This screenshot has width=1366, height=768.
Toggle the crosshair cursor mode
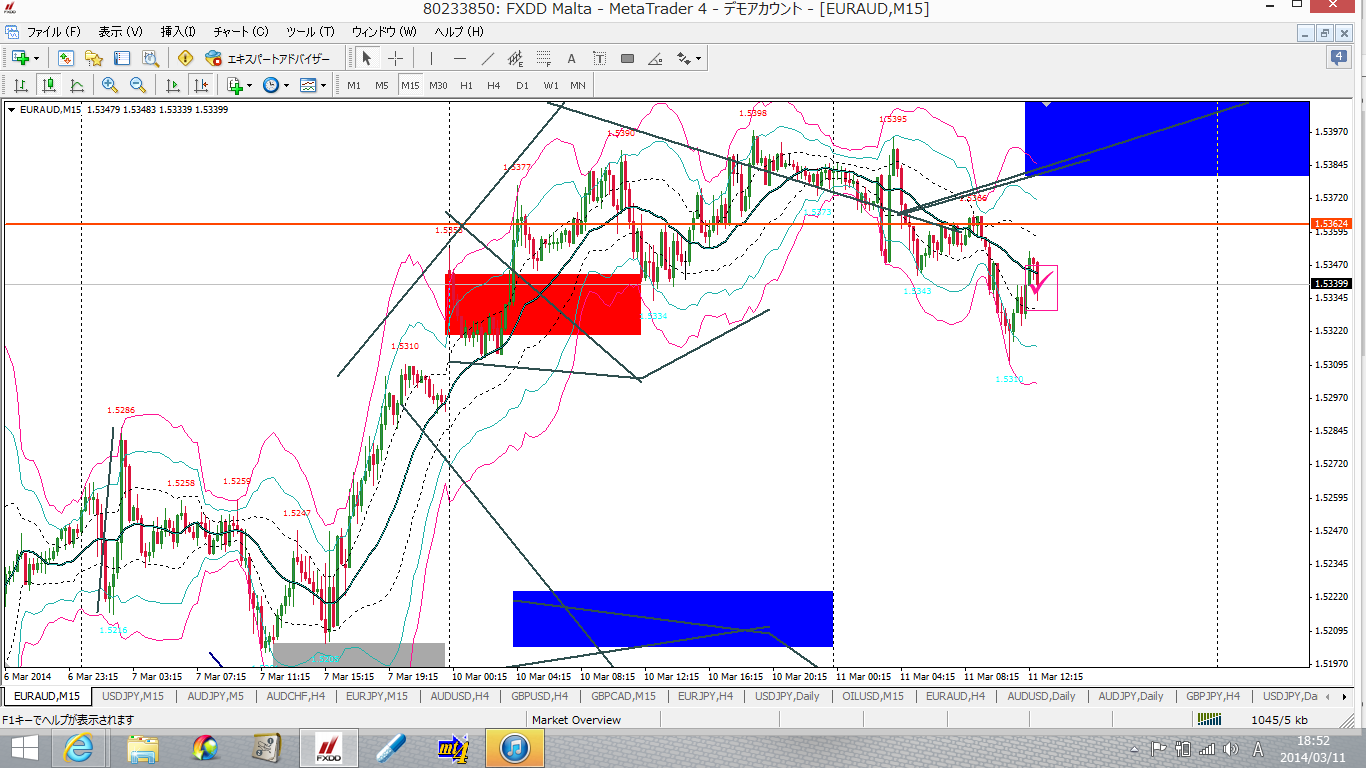point(395,58)
